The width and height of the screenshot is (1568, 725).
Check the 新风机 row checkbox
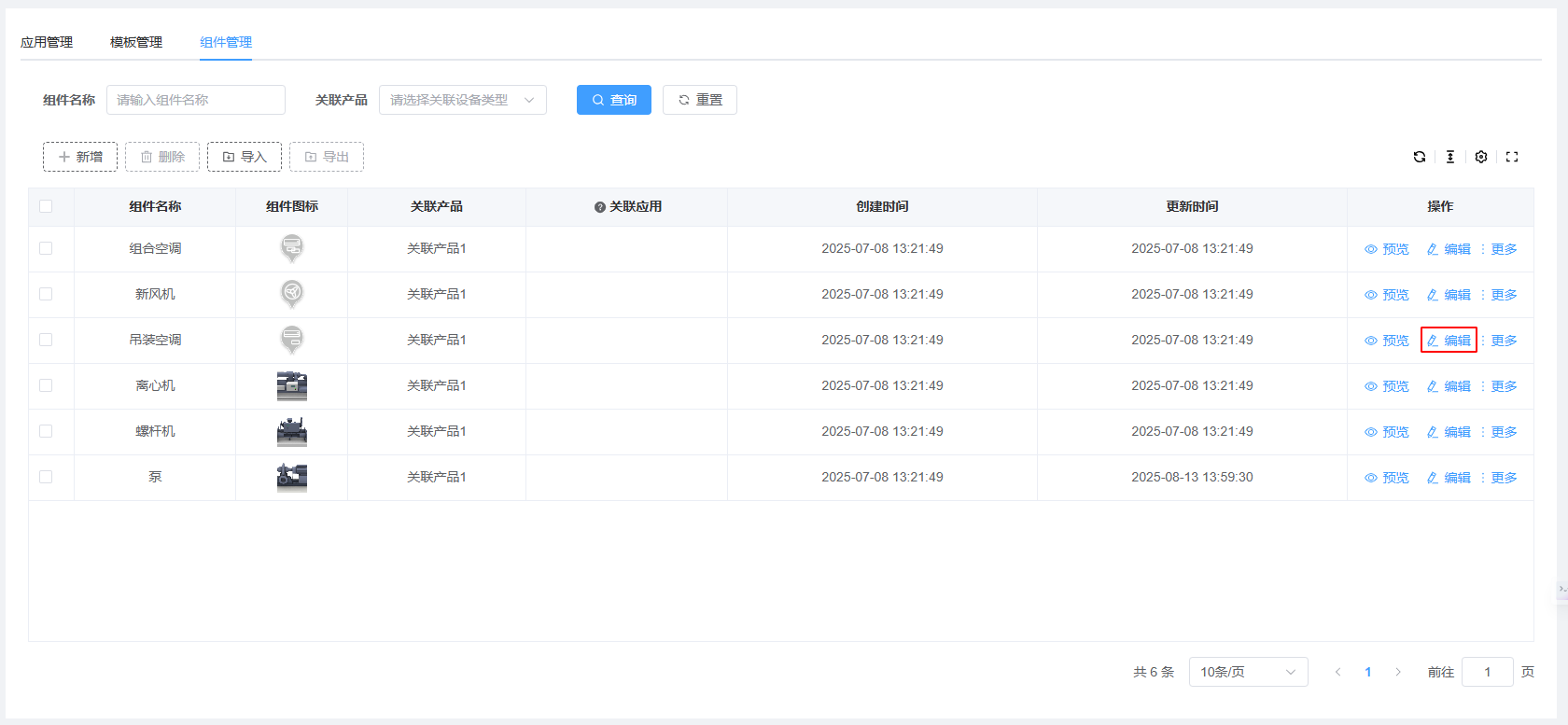[x=46, y=294]
